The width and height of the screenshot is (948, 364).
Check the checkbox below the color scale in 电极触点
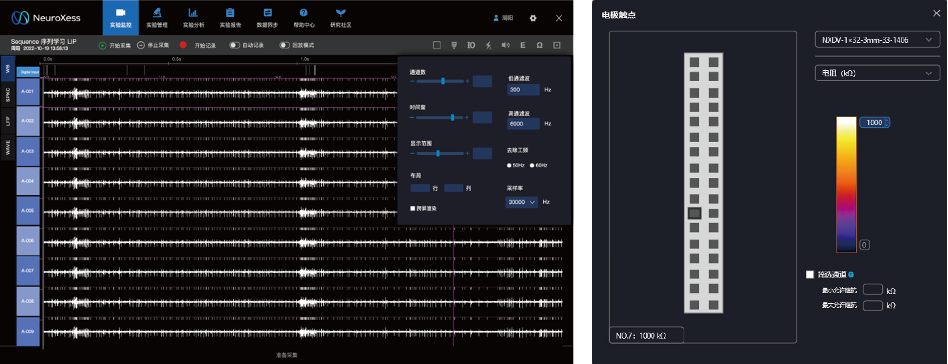[810, 275]
